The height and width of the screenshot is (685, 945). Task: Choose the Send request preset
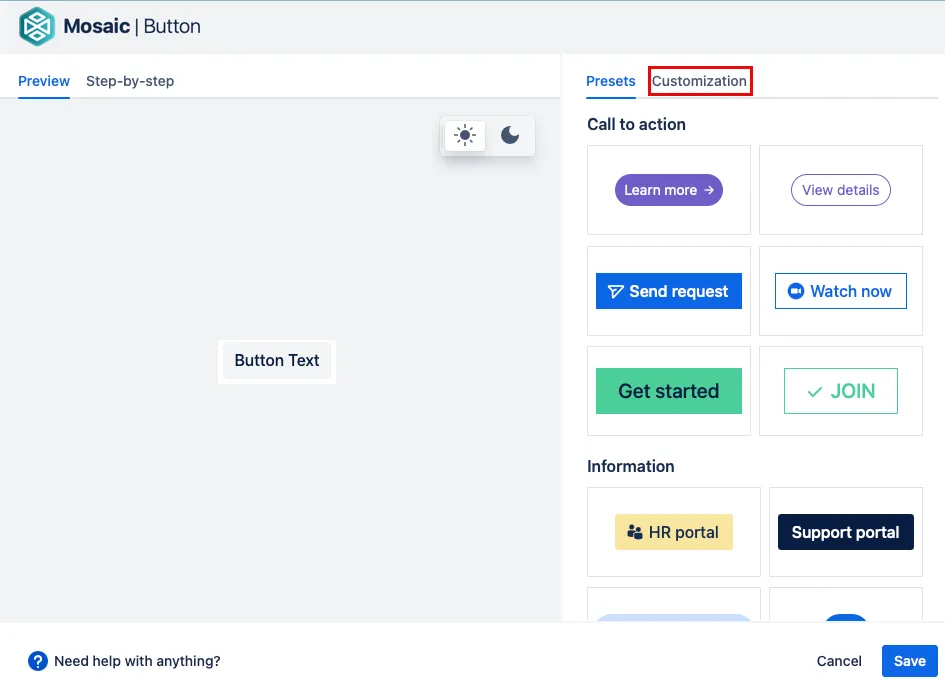point(668,291)
